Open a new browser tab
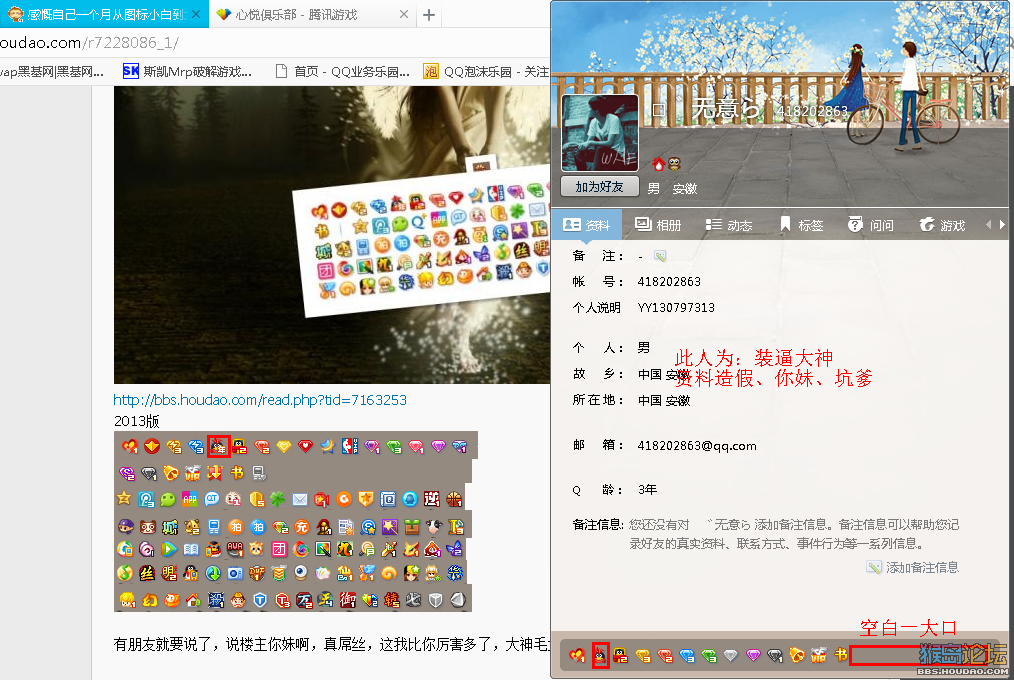Screen dimensions: 1014x680 (429, 15)
